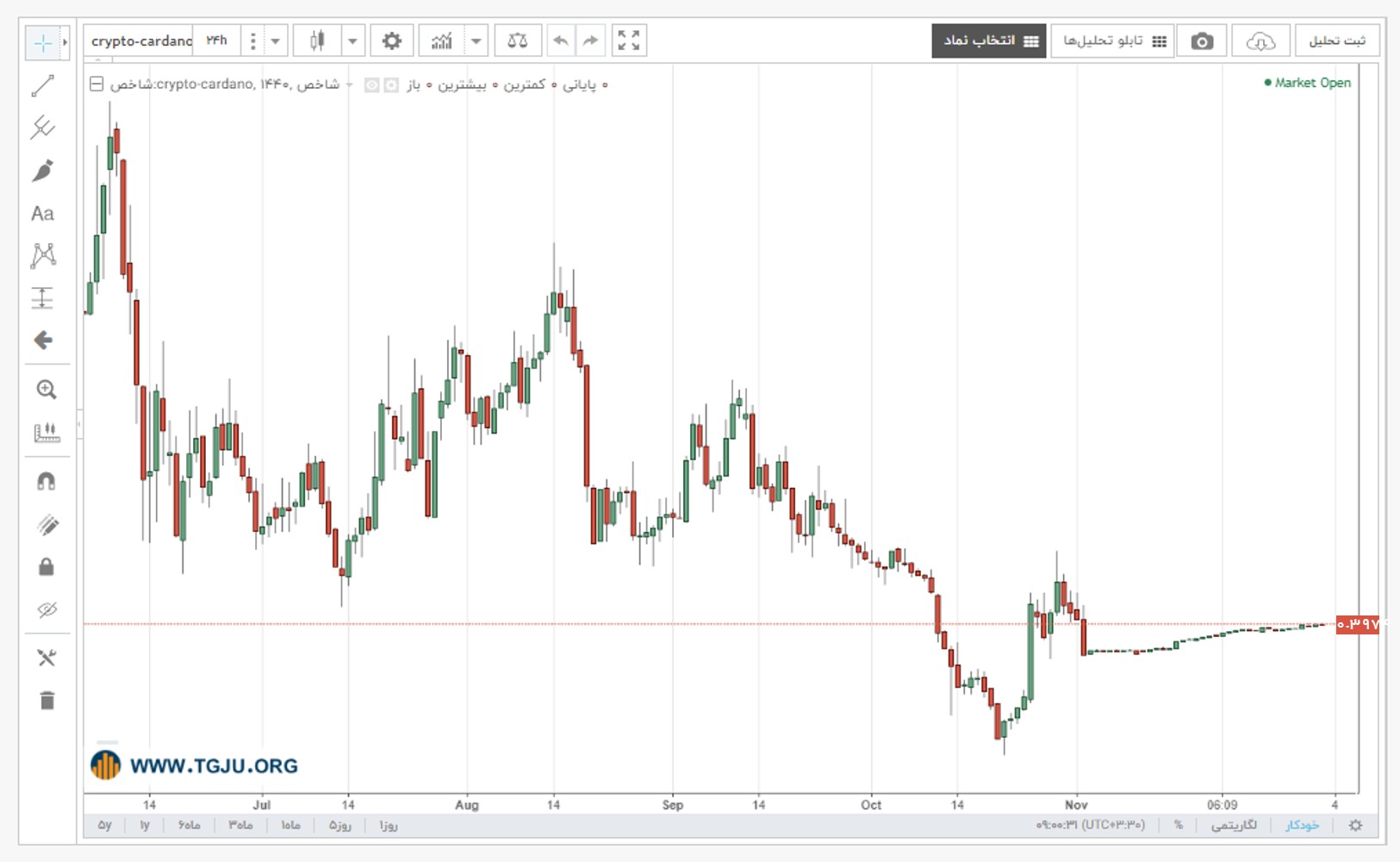Screen dimensions: 1400x862
Task: Select the 5y time range
Action: 104,825
